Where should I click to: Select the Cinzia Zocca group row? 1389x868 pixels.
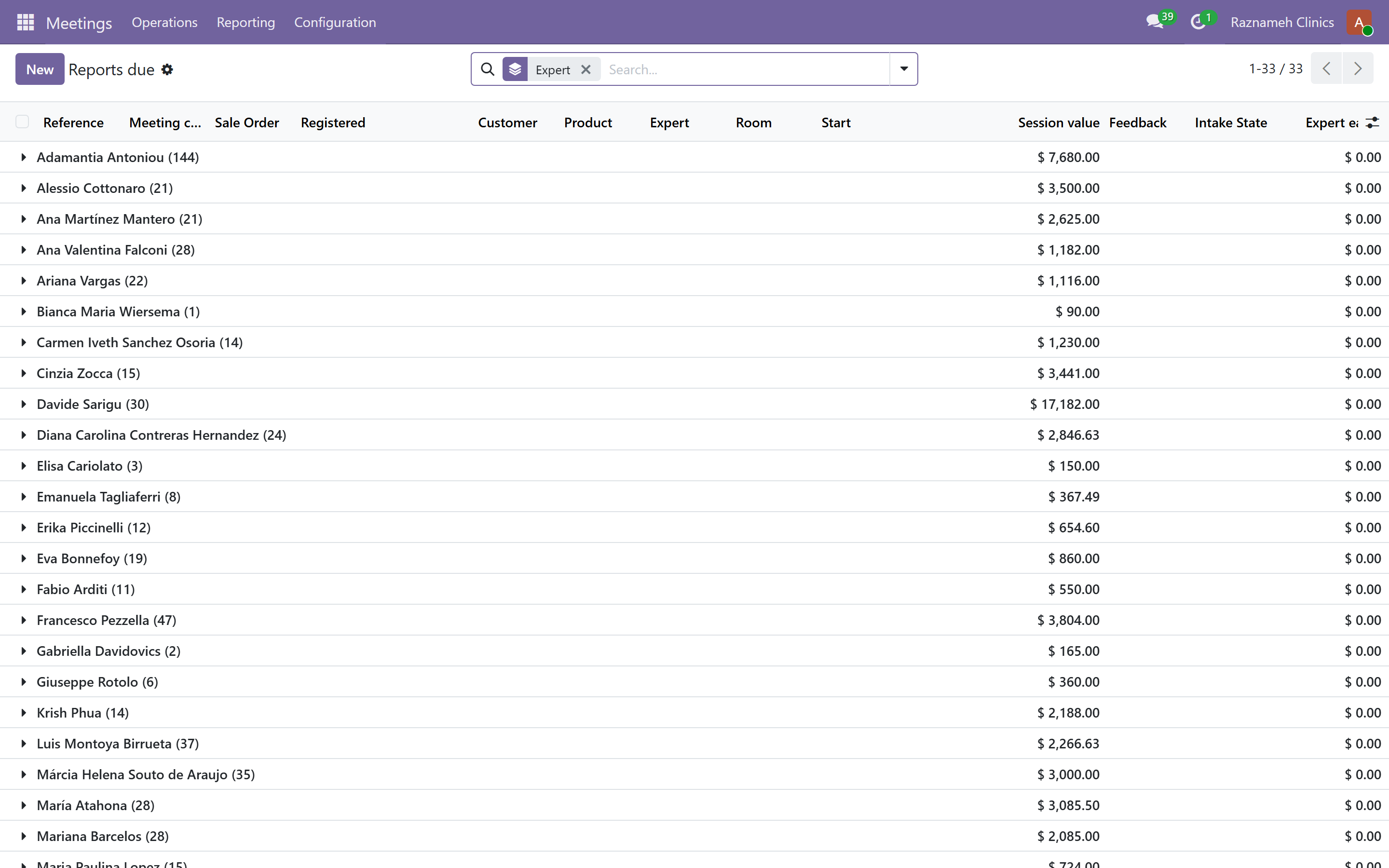point(694,373)
